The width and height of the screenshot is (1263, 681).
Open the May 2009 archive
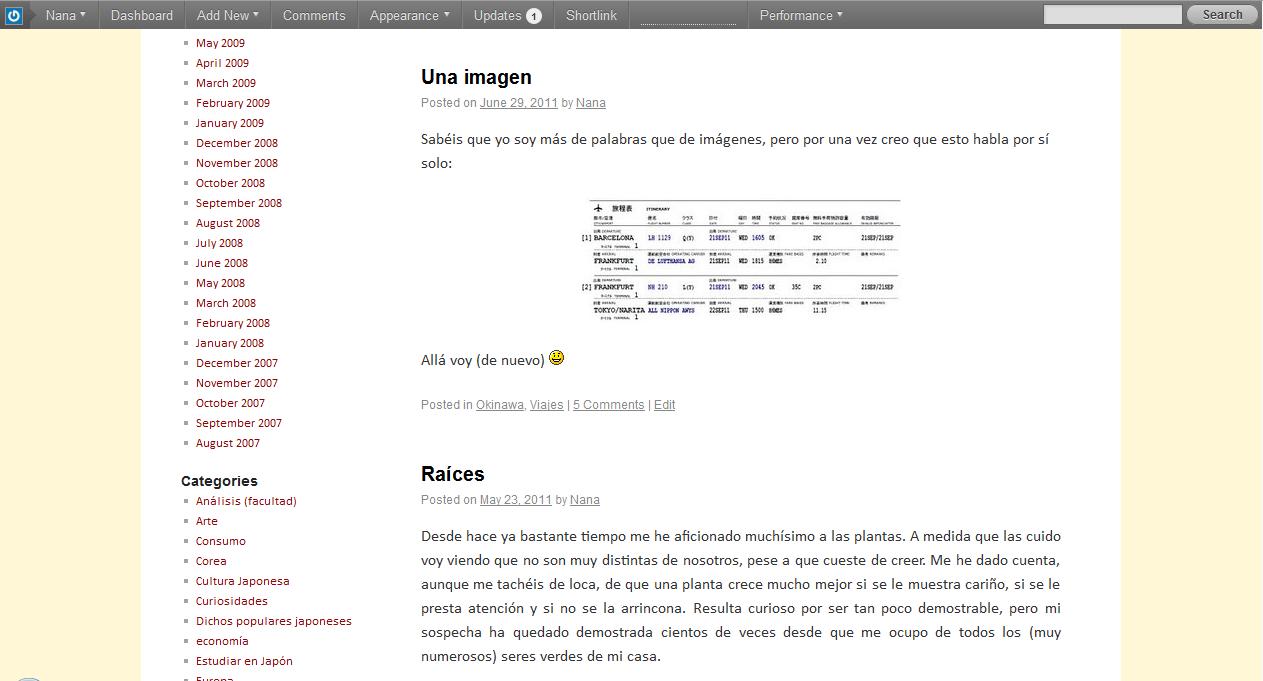220,43
